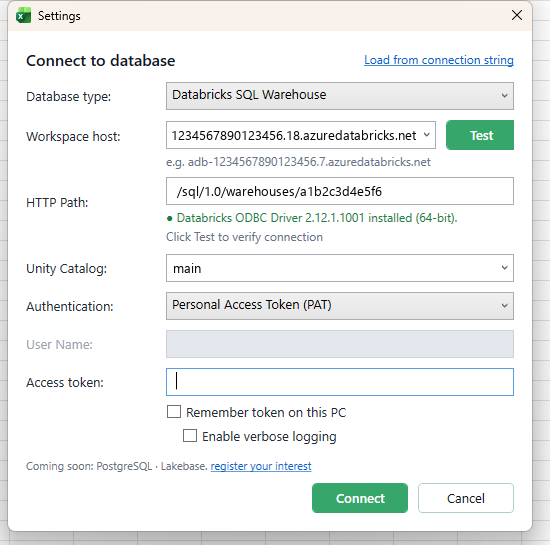Viewport: 550px width, 545px height.
Task: Click the Database type: label
Action: point(69,96)
